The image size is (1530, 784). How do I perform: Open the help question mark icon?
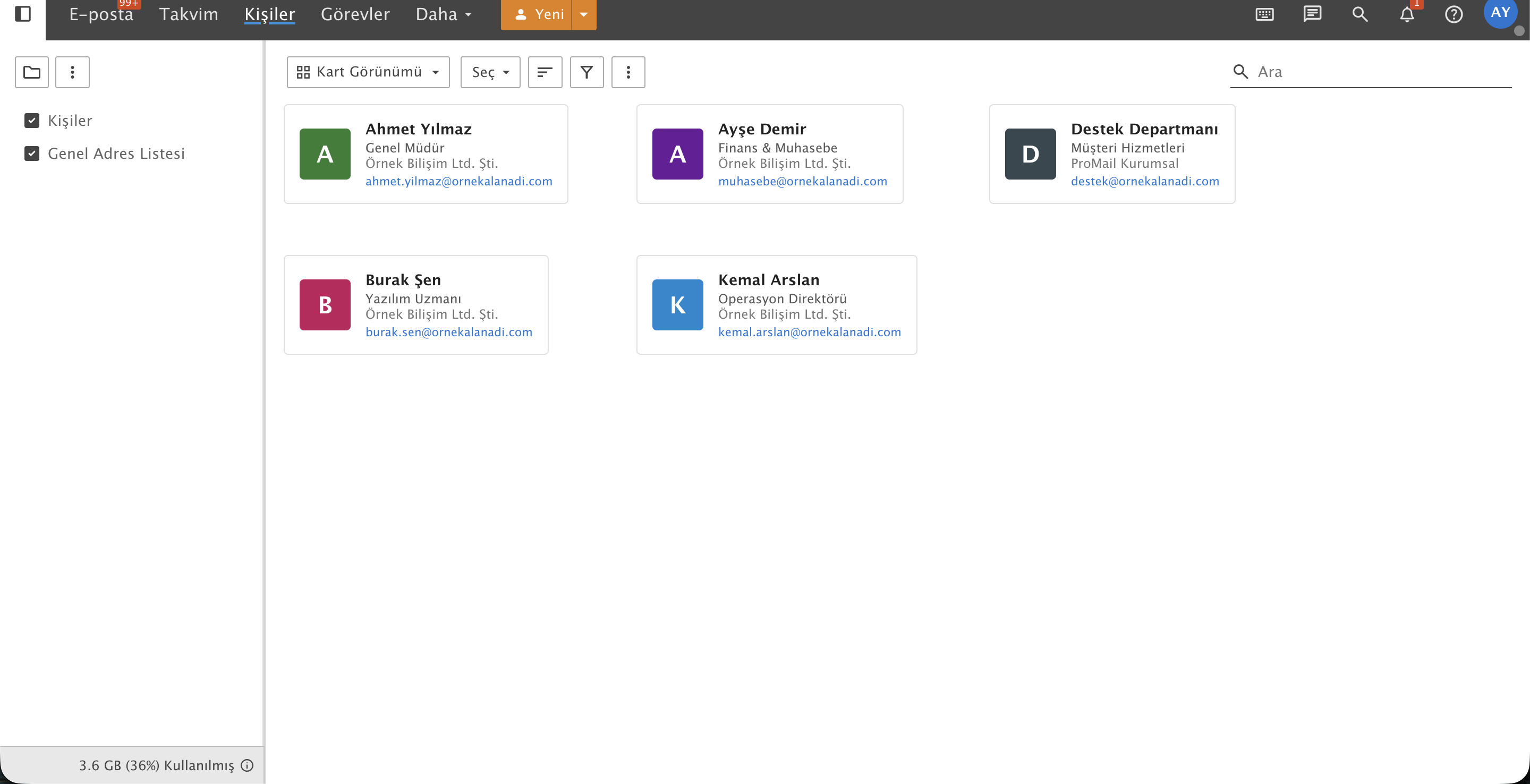1453,14
